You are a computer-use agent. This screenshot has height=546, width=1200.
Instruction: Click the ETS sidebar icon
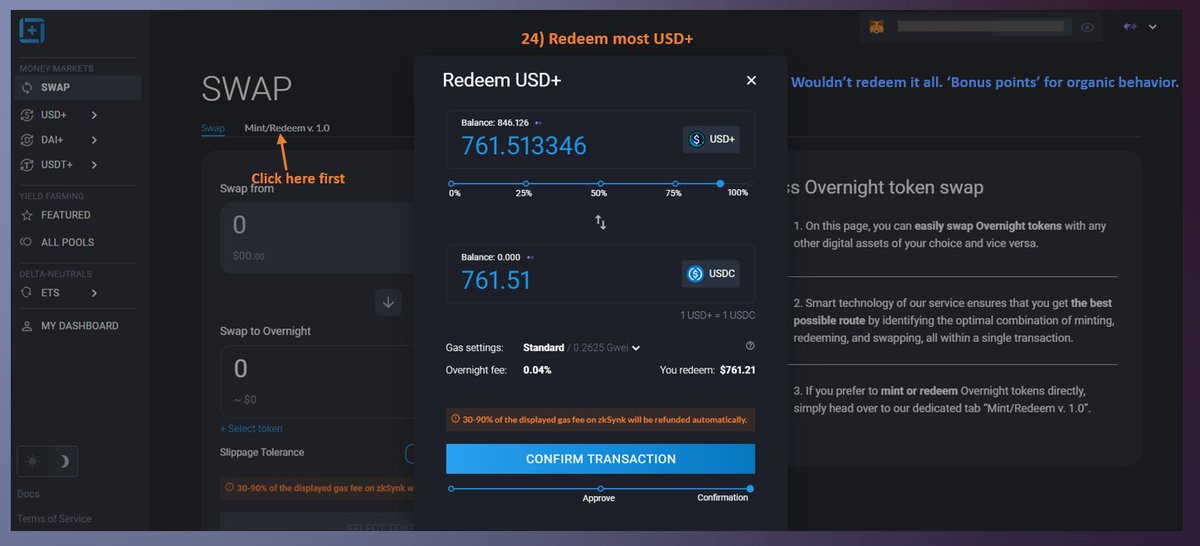(x=27, y=293)
